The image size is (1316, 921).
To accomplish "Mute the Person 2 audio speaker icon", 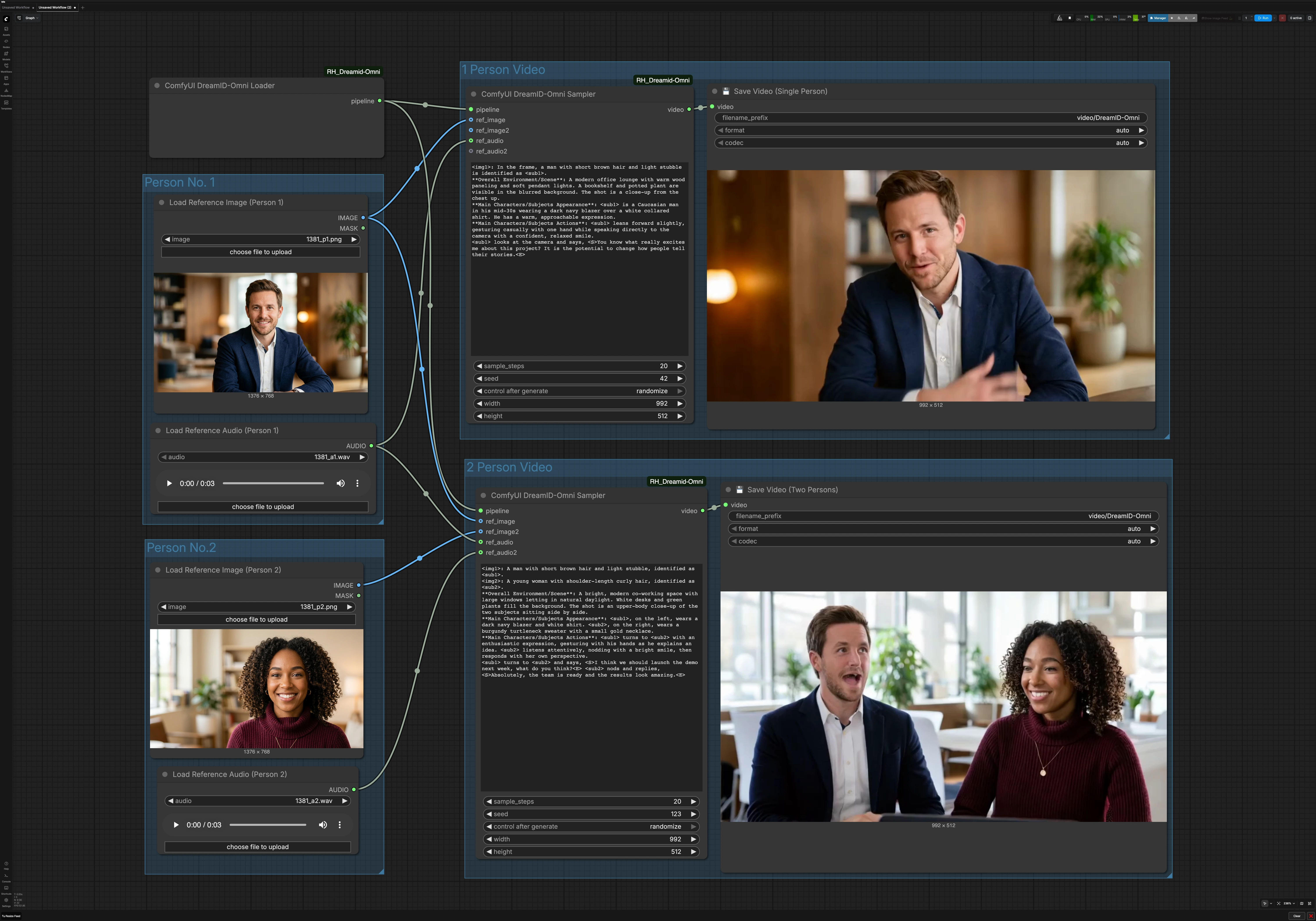I will [x=323, y=825].
